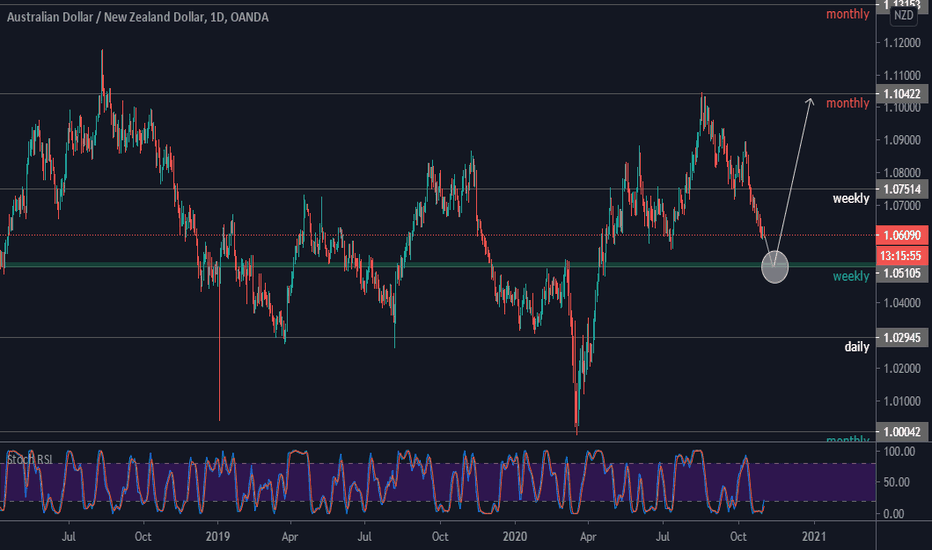Image resolution: width=932 pixels, height=550 pixels.
Task: Click the 1.05105 price level label
Action: point(902,273)
